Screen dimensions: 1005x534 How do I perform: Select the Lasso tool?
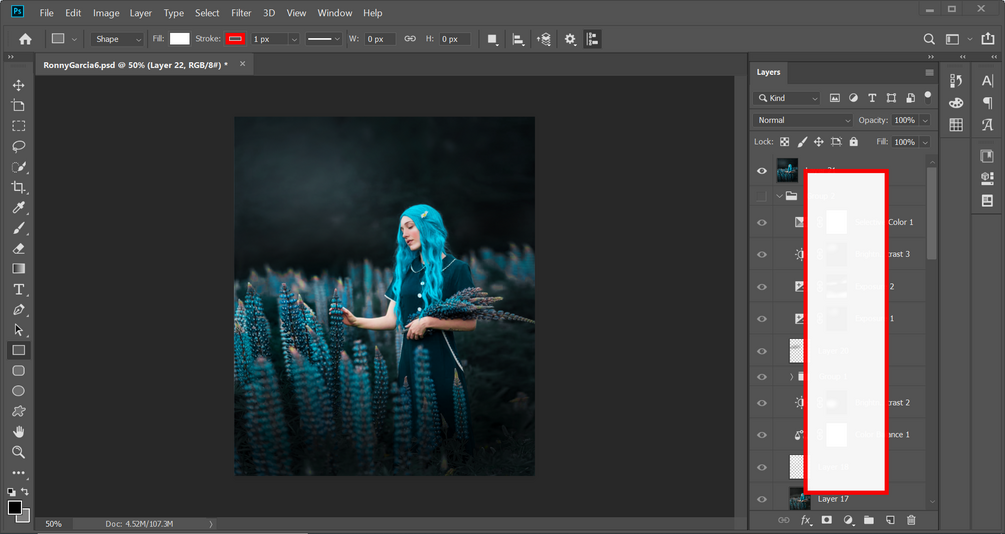[x=18, y=146]
